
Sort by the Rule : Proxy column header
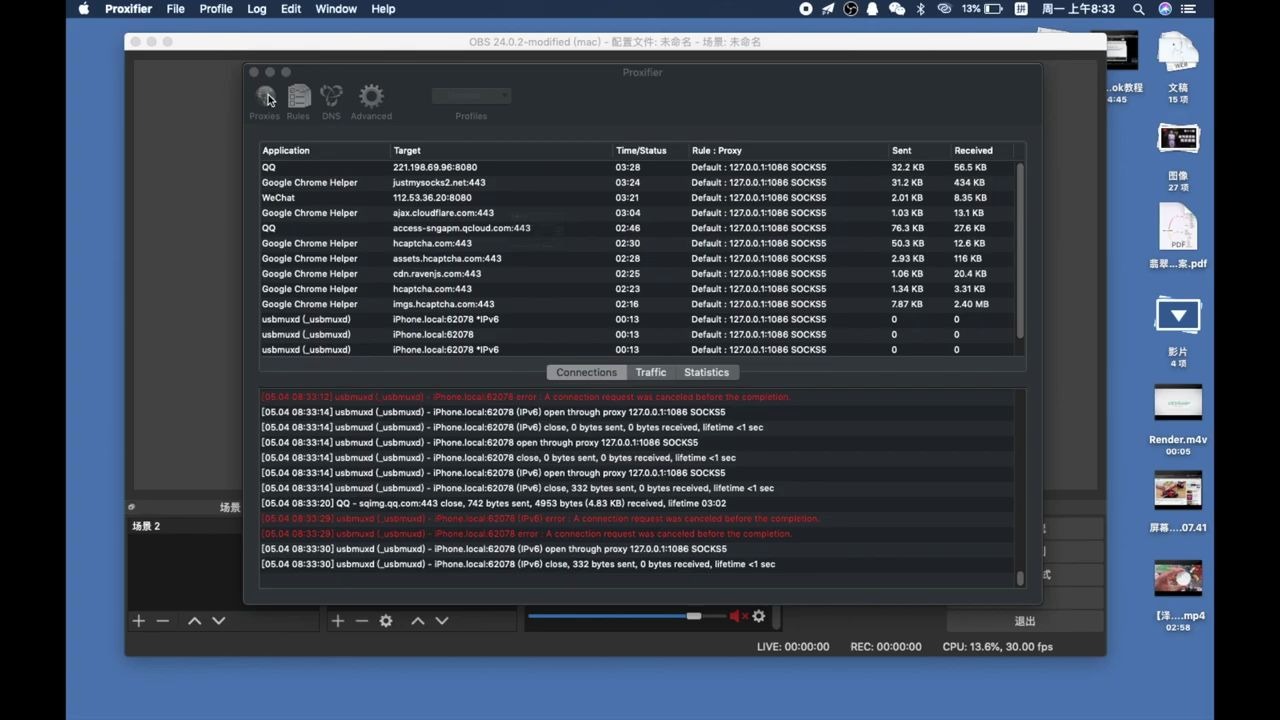pyautogui.click(x=788, y=151)
